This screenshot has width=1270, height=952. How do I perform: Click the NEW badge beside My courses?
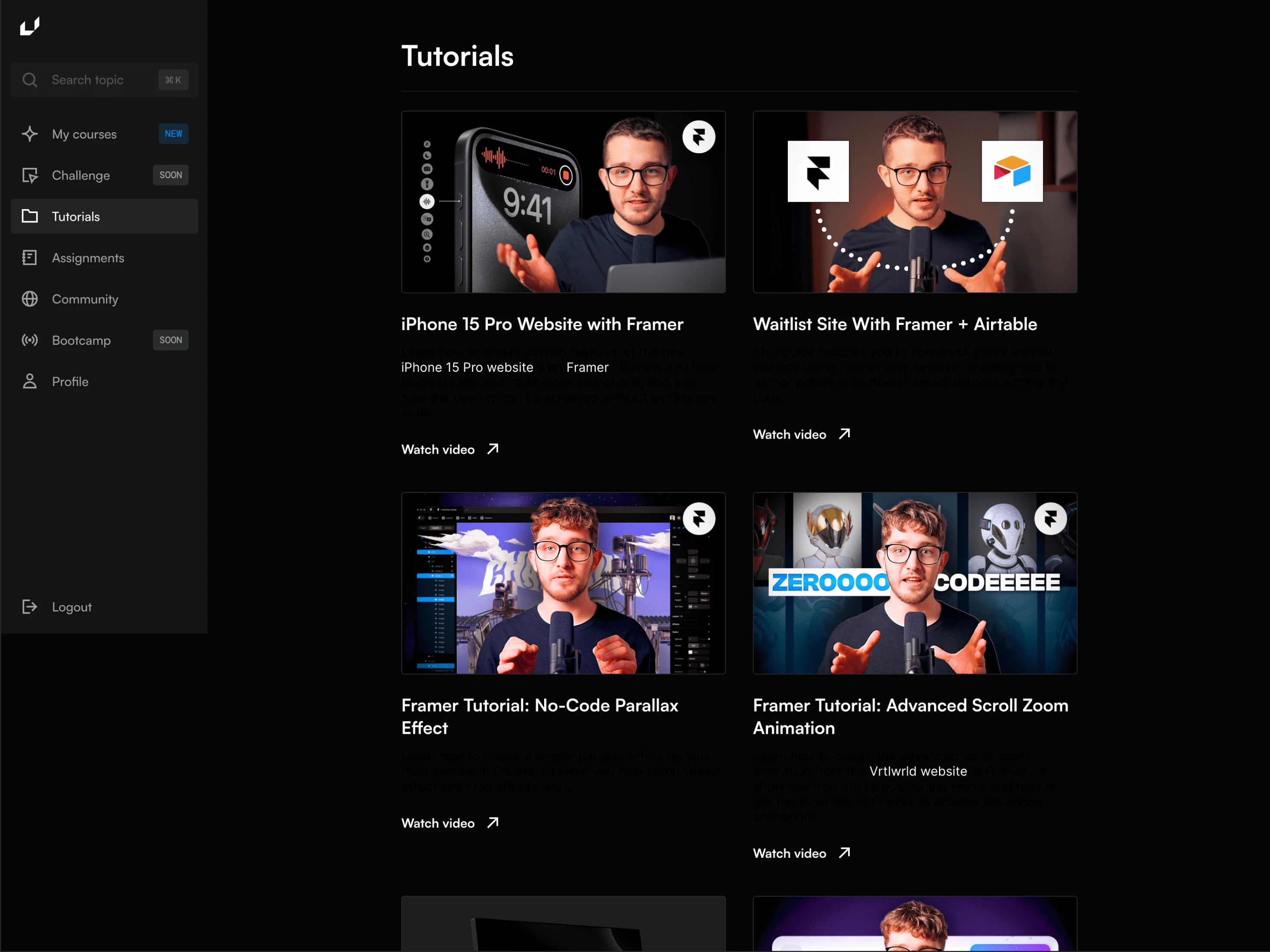click(173, 134)
